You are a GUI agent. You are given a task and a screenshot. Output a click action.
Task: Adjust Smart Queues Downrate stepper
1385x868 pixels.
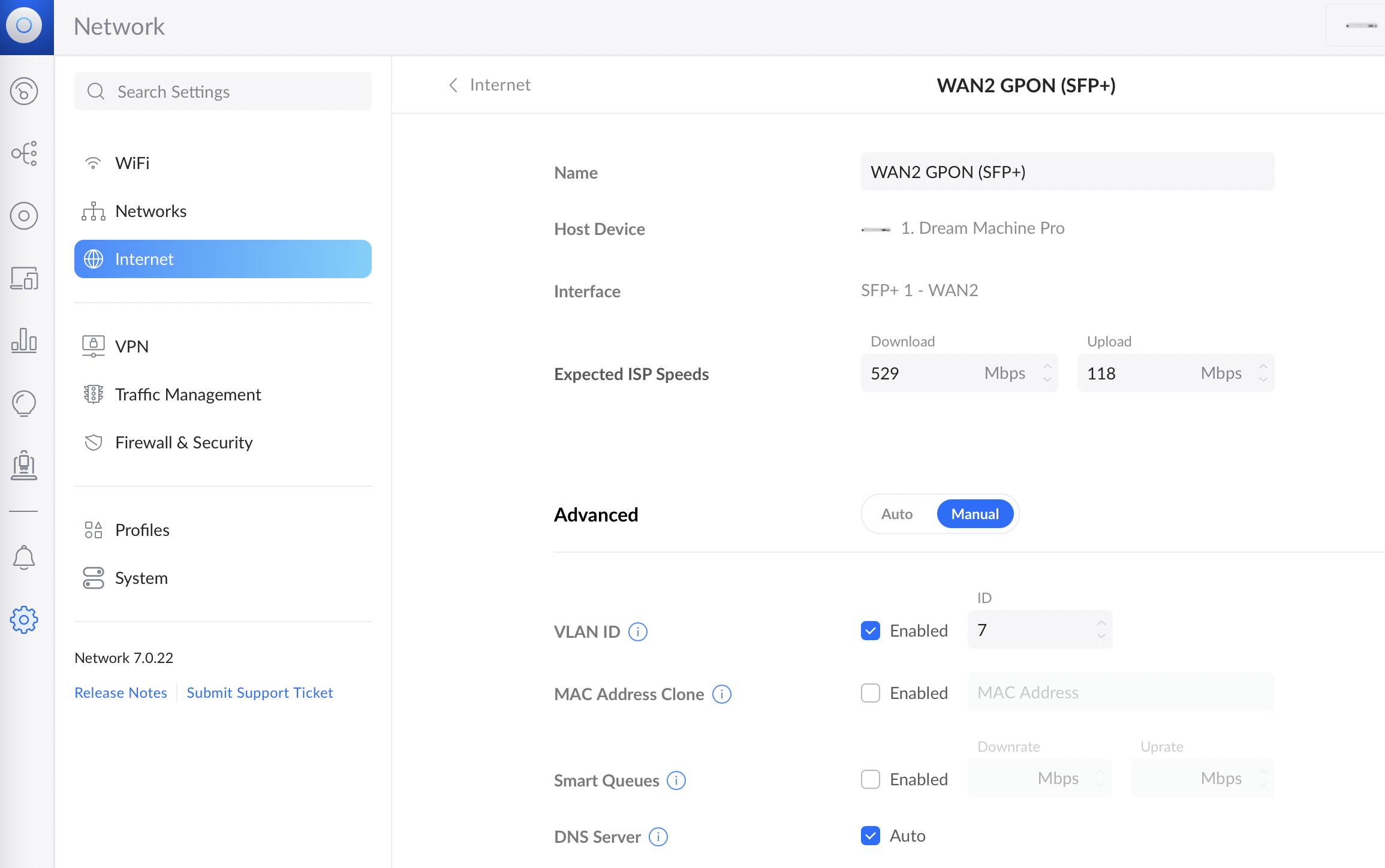point(1100,778)
